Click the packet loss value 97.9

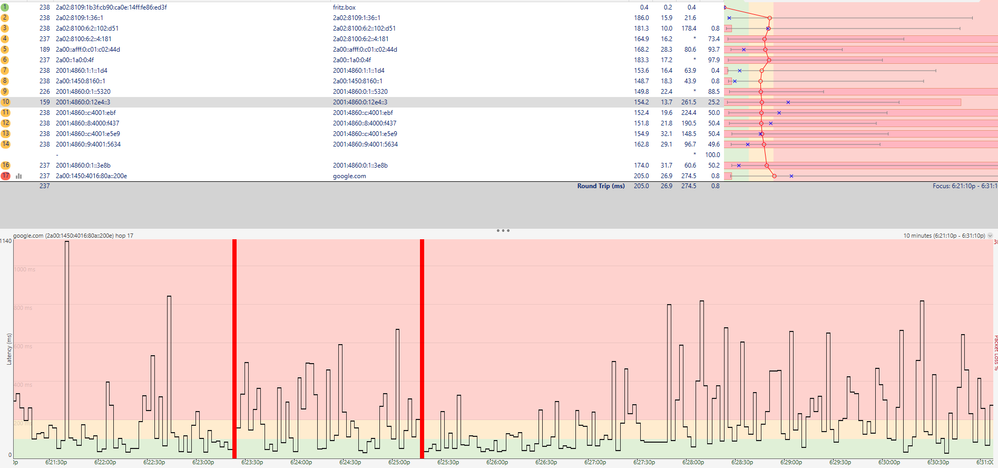click(x=713, y=60)
